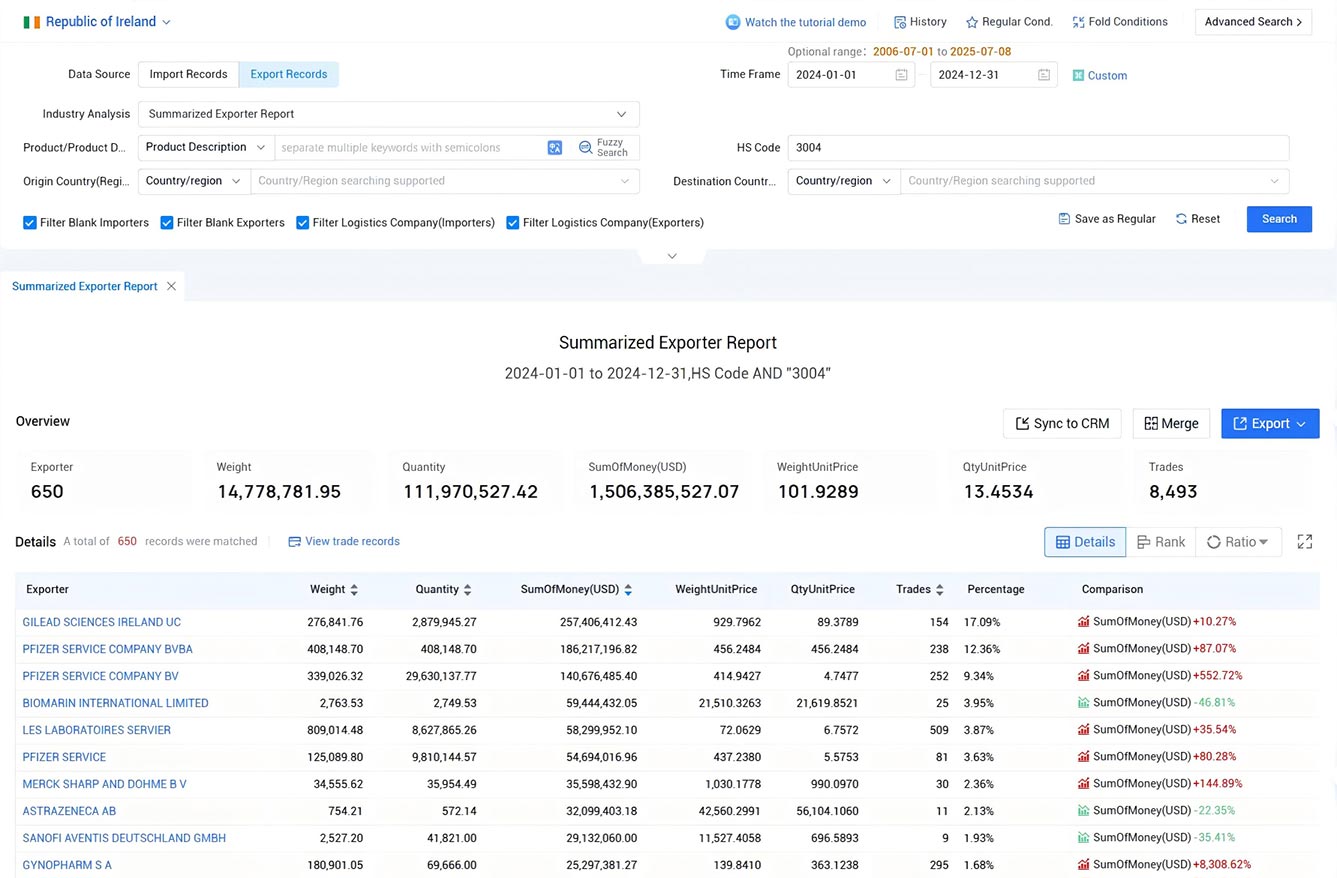Image resolution: width=1337 pixels, height=878 pixels.
Task: Open destination country search dropdown
Action: tap(1095, 181)
